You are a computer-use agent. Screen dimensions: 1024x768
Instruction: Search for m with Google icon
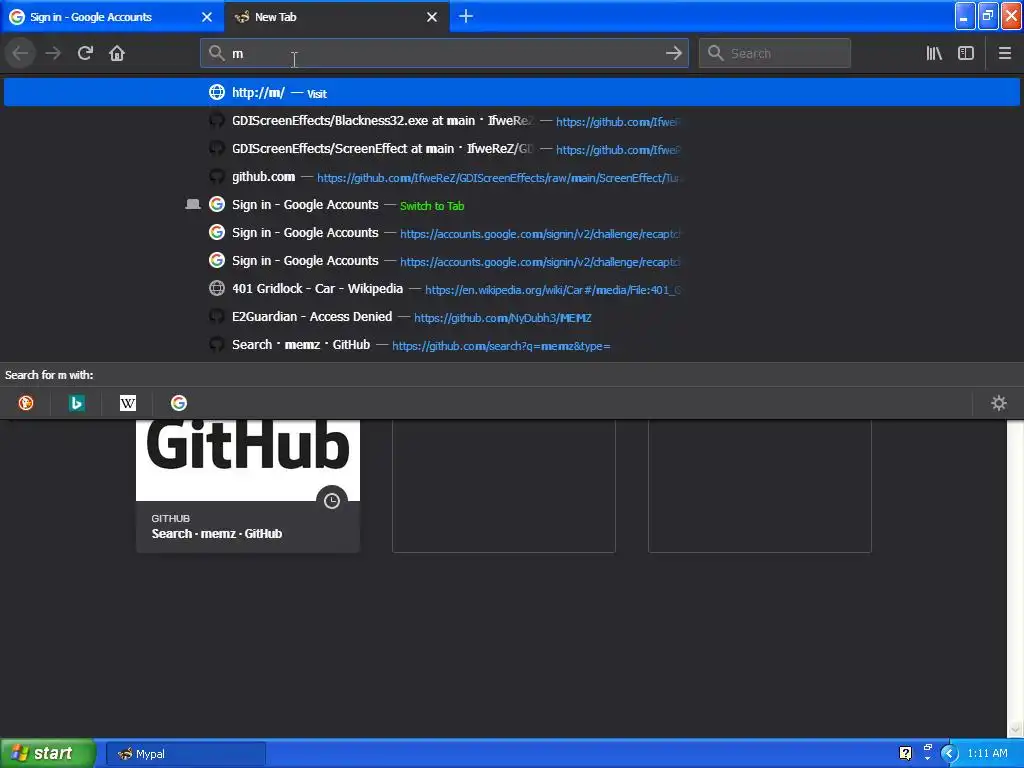[x=179, y=403]
